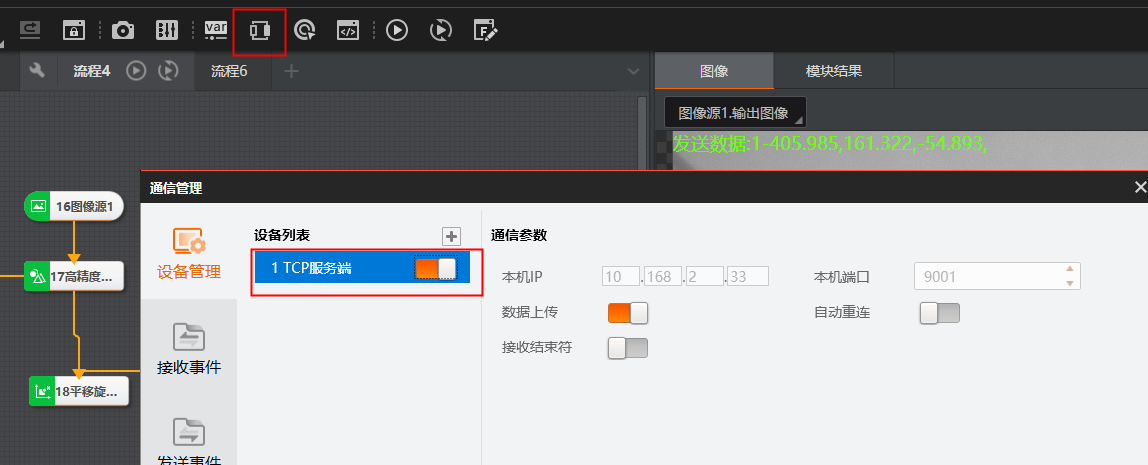Run 流程4 once using its tab play icon

click(136, 70)
